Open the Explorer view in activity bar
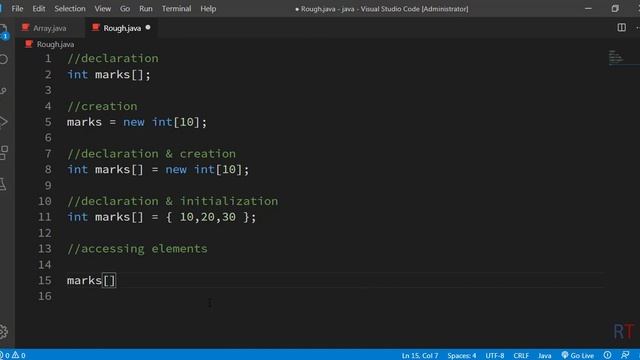Screen dimensions: 640x360 click(3, 31)
